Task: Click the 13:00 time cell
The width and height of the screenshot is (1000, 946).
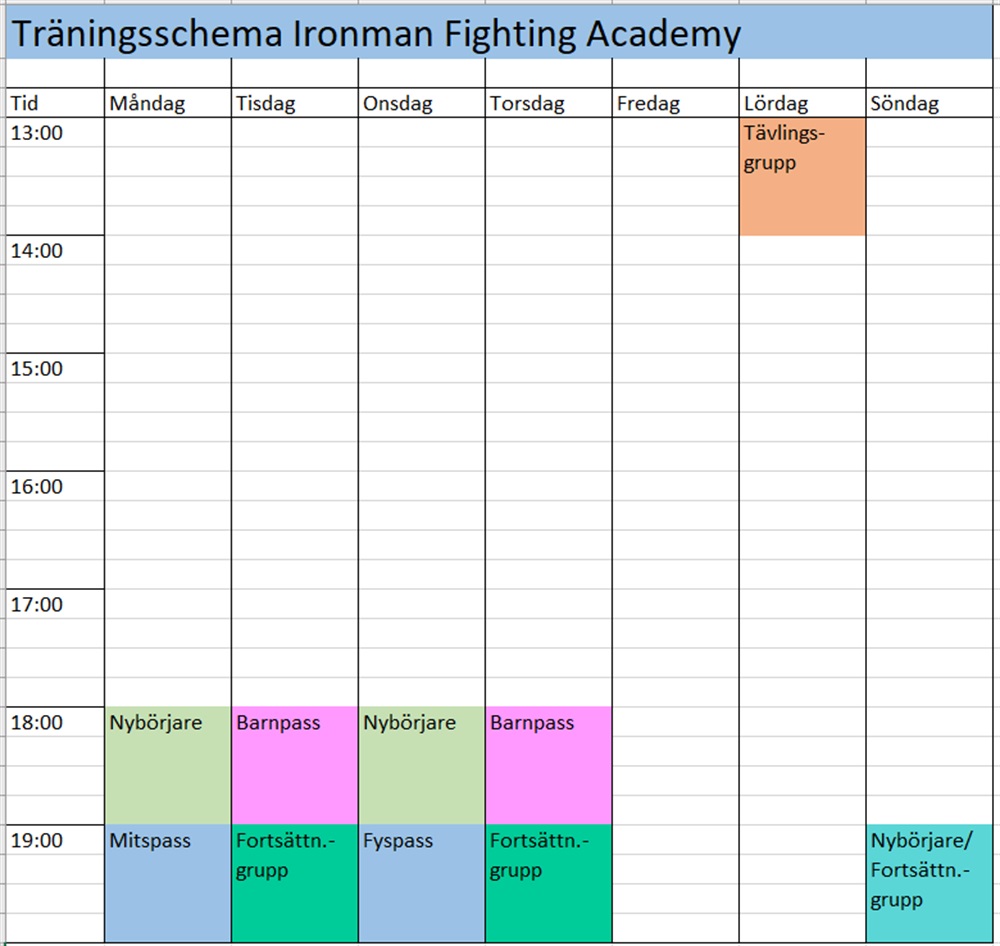Action: (x=54, y=133)
